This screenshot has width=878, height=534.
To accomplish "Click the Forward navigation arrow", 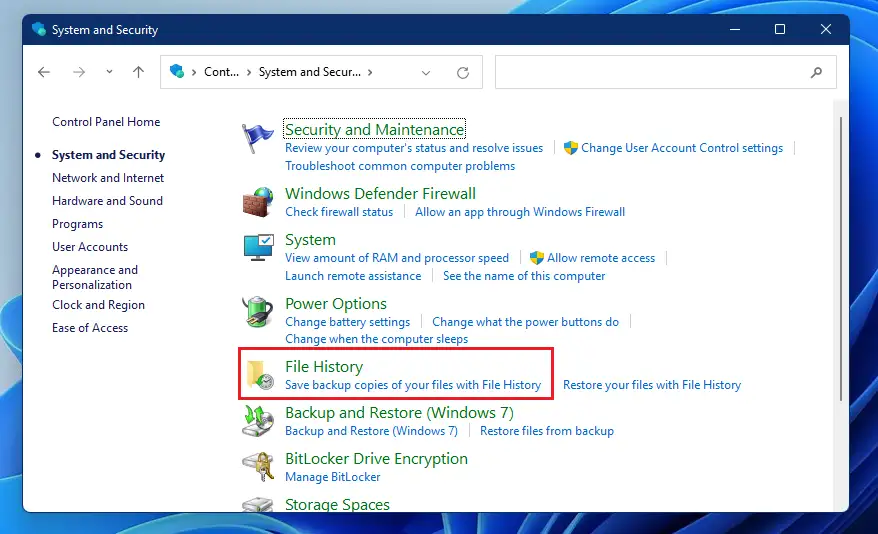I will pos(79,72).
